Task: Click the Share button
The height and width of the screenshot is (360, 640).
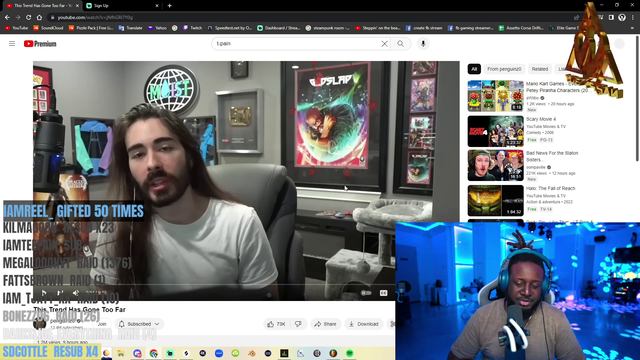Action: [x=325, y=324]
